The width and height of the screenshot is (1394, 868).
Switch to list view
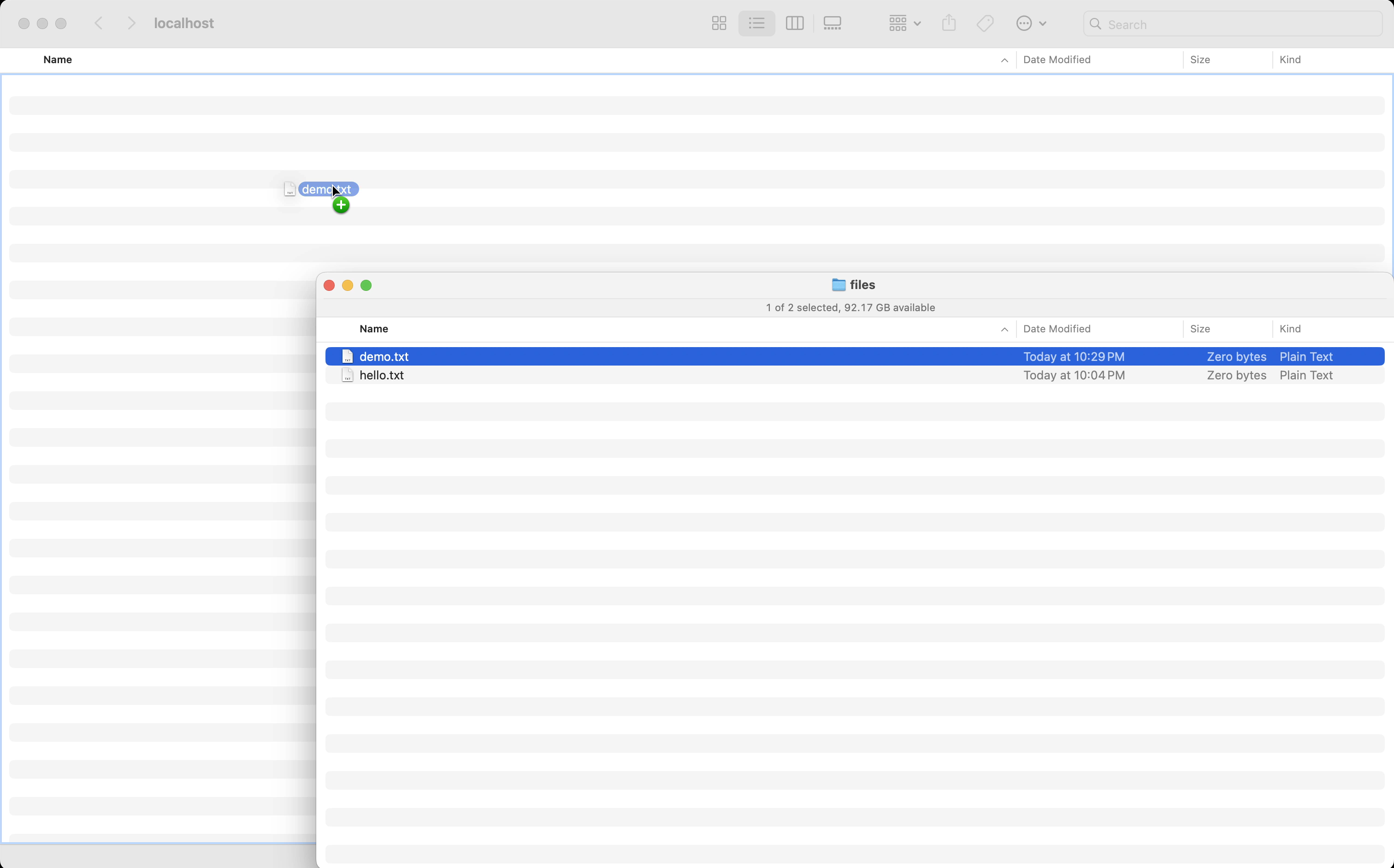tap(756, 23)
